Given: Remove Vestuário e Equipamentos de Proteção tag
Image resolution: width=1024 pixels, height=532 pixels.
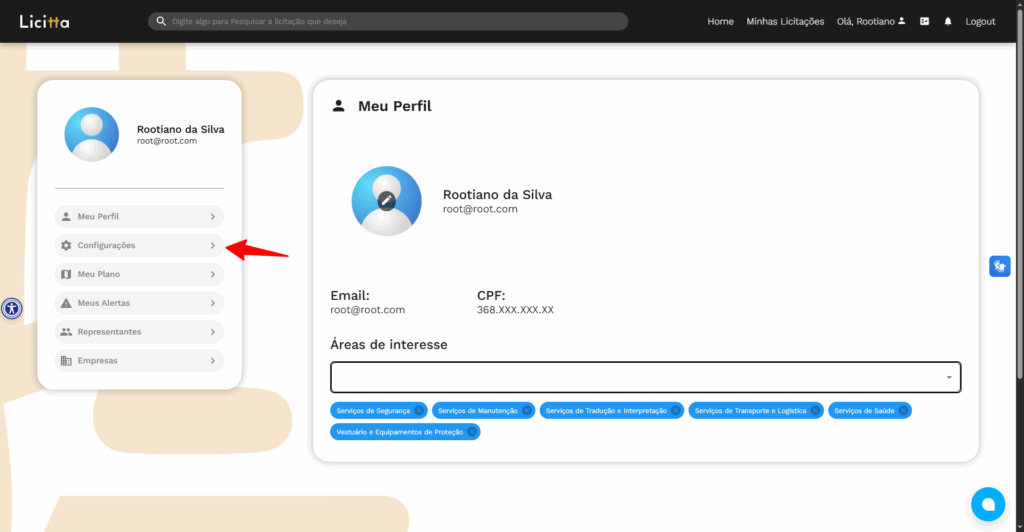Looking at the screenshot, I should 472,431.
